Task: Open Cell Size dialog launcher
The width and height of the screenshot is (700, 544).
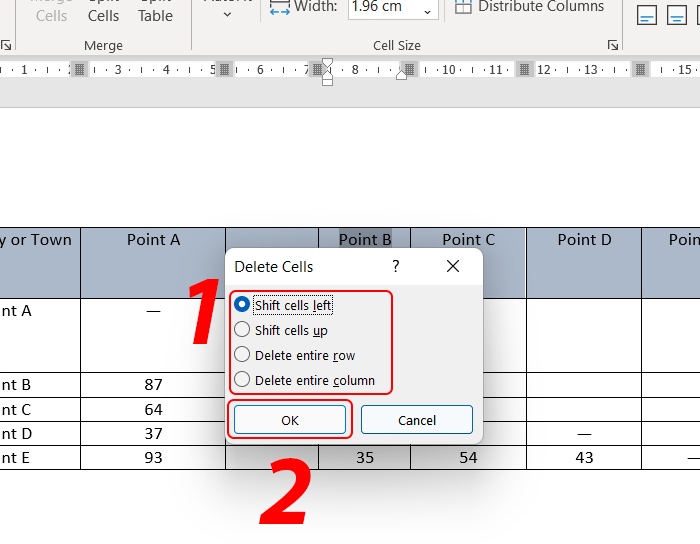Action: (x=613, y=45)
